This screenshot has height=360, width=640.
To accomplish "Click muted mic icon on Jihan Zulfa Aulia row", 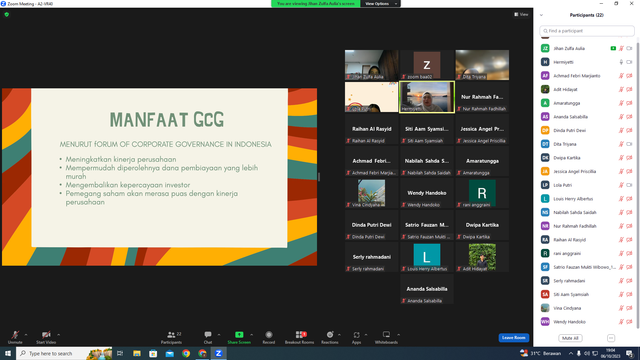I will 621,49.
